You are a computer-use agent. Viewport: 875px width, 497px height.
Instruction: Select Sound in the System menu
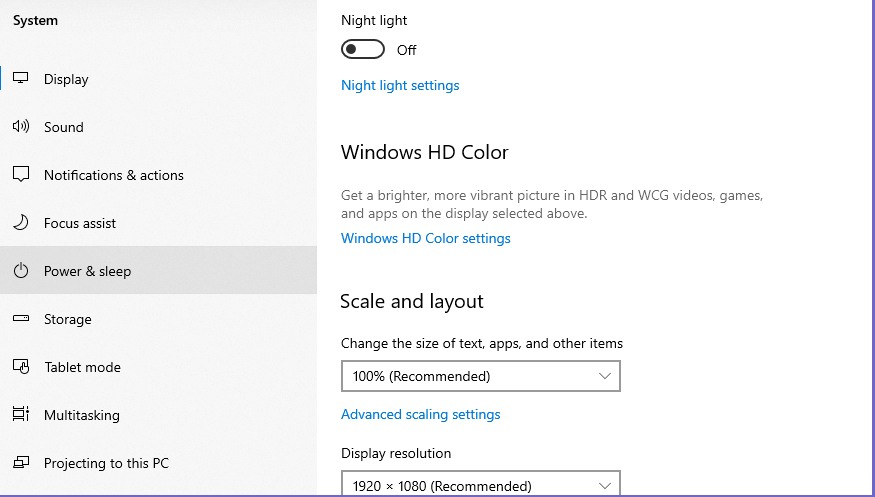coord(158,127)
